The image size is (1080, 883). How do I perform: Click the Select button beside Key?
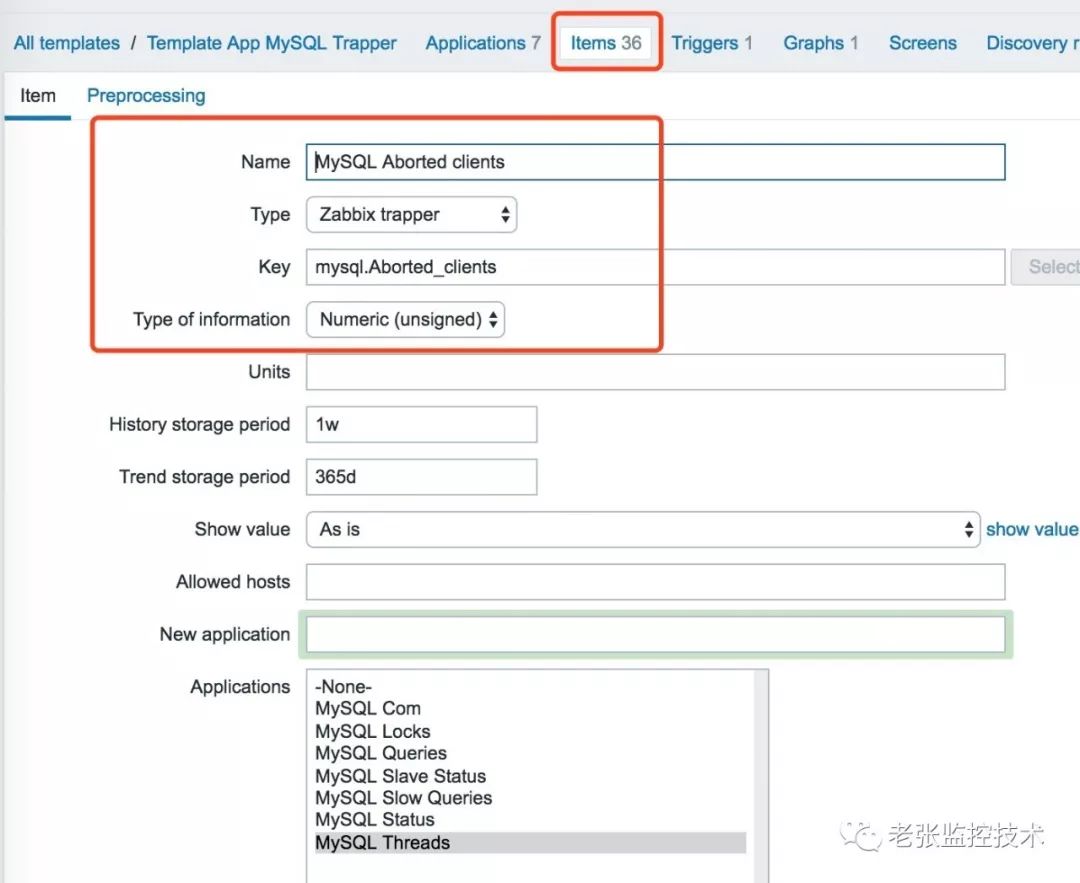tap(1046, 267)
